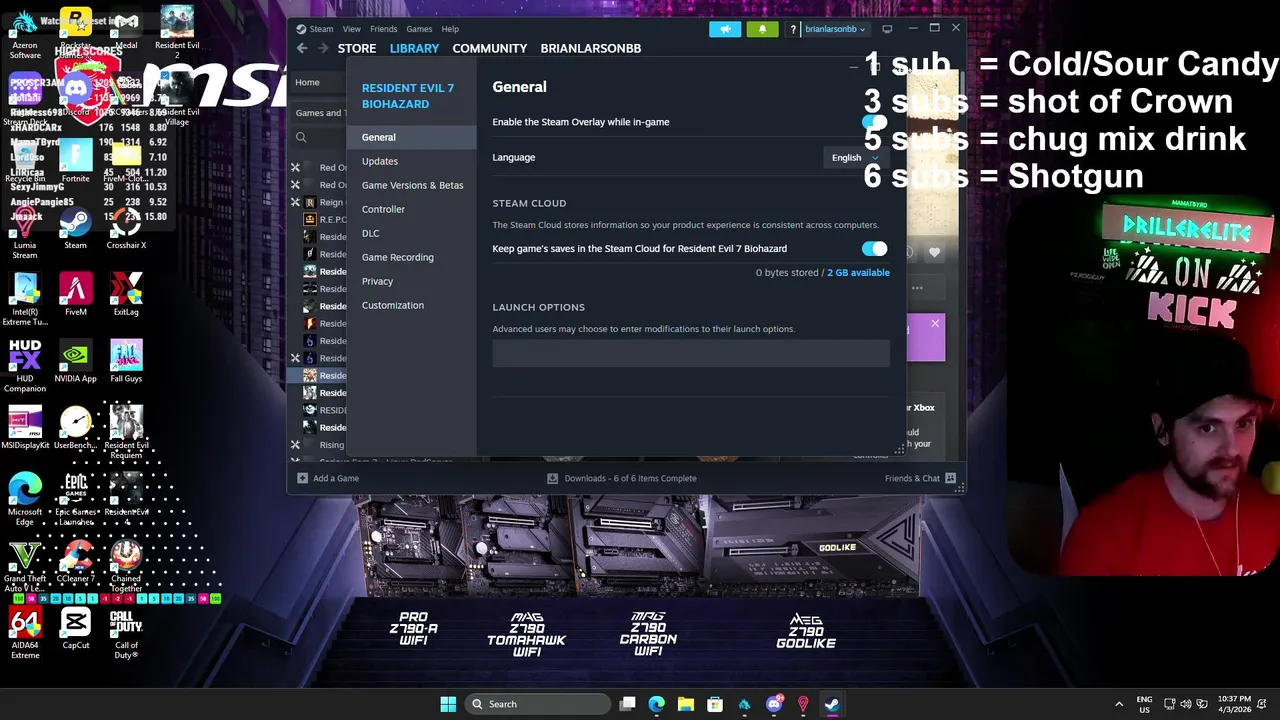
Task: Click Downloads 6 of 6 Items Complete
Action: click(x=622, y=478)
